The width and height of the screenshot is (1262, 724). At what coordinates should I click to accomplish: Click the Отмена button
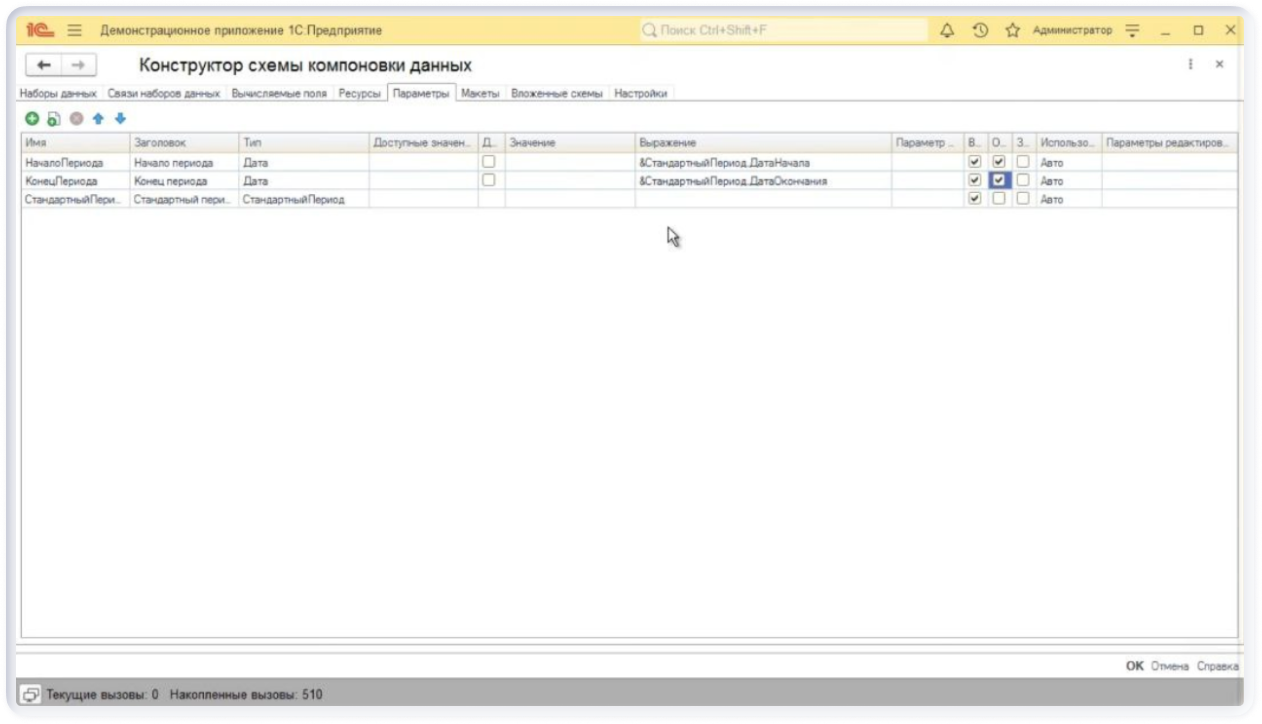[1169, 666]
